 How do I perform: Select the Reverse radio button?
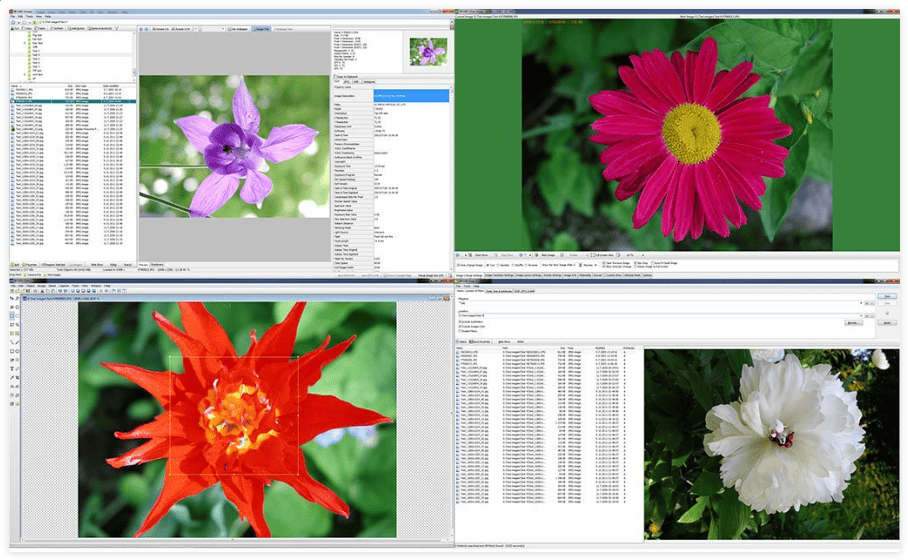(526, 265)
